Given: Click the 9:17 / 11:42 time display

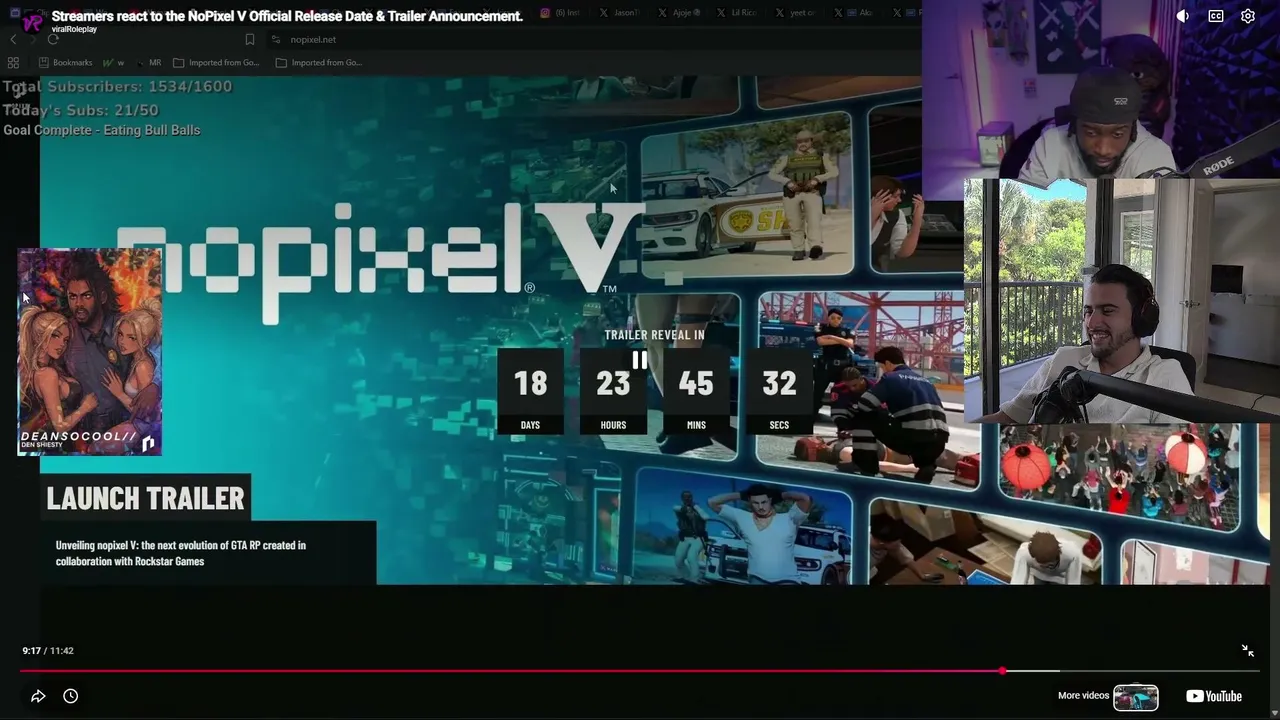Looking at the screenshot, I should pos(48,651).
